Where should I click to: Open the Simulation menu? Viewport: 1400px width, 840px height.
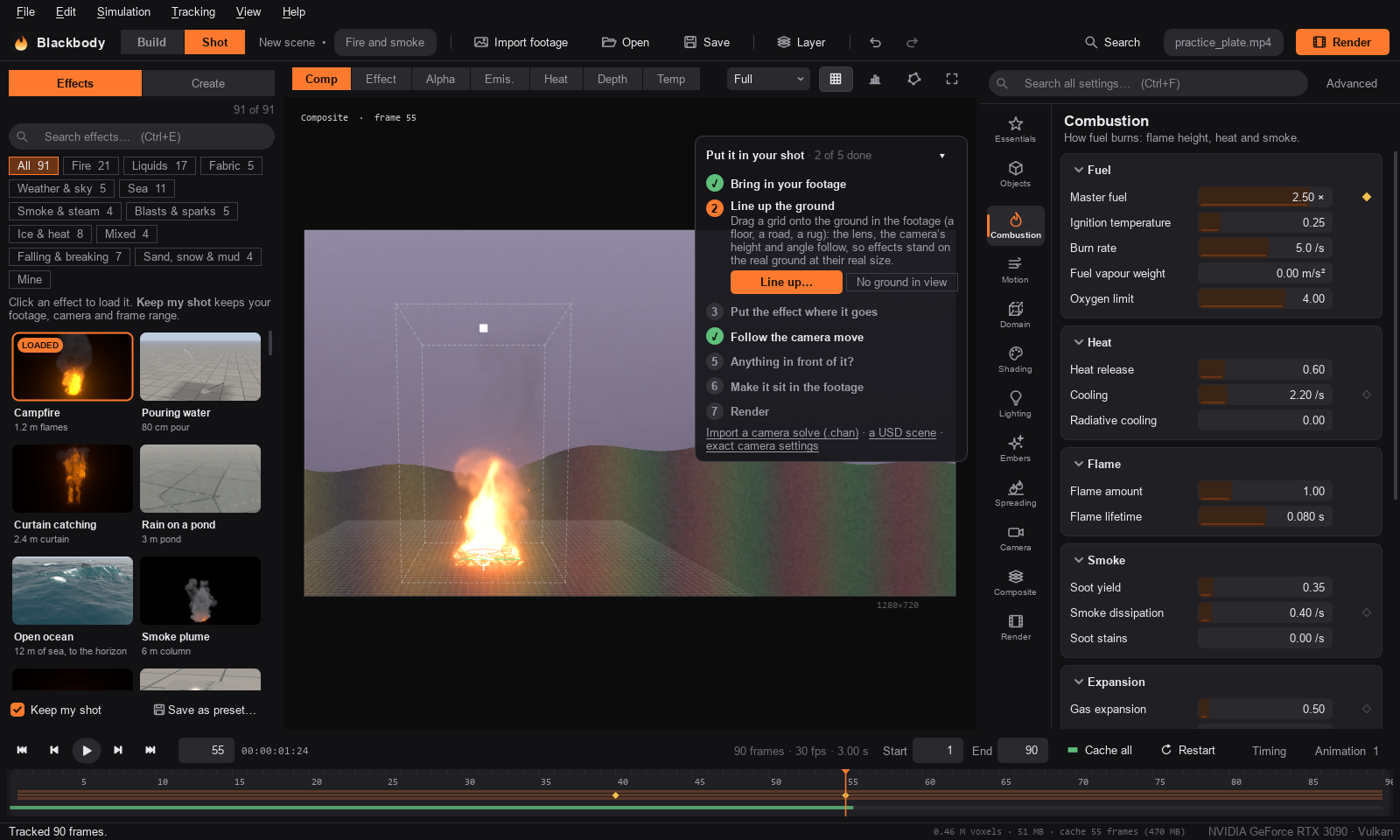click(123, 11)
